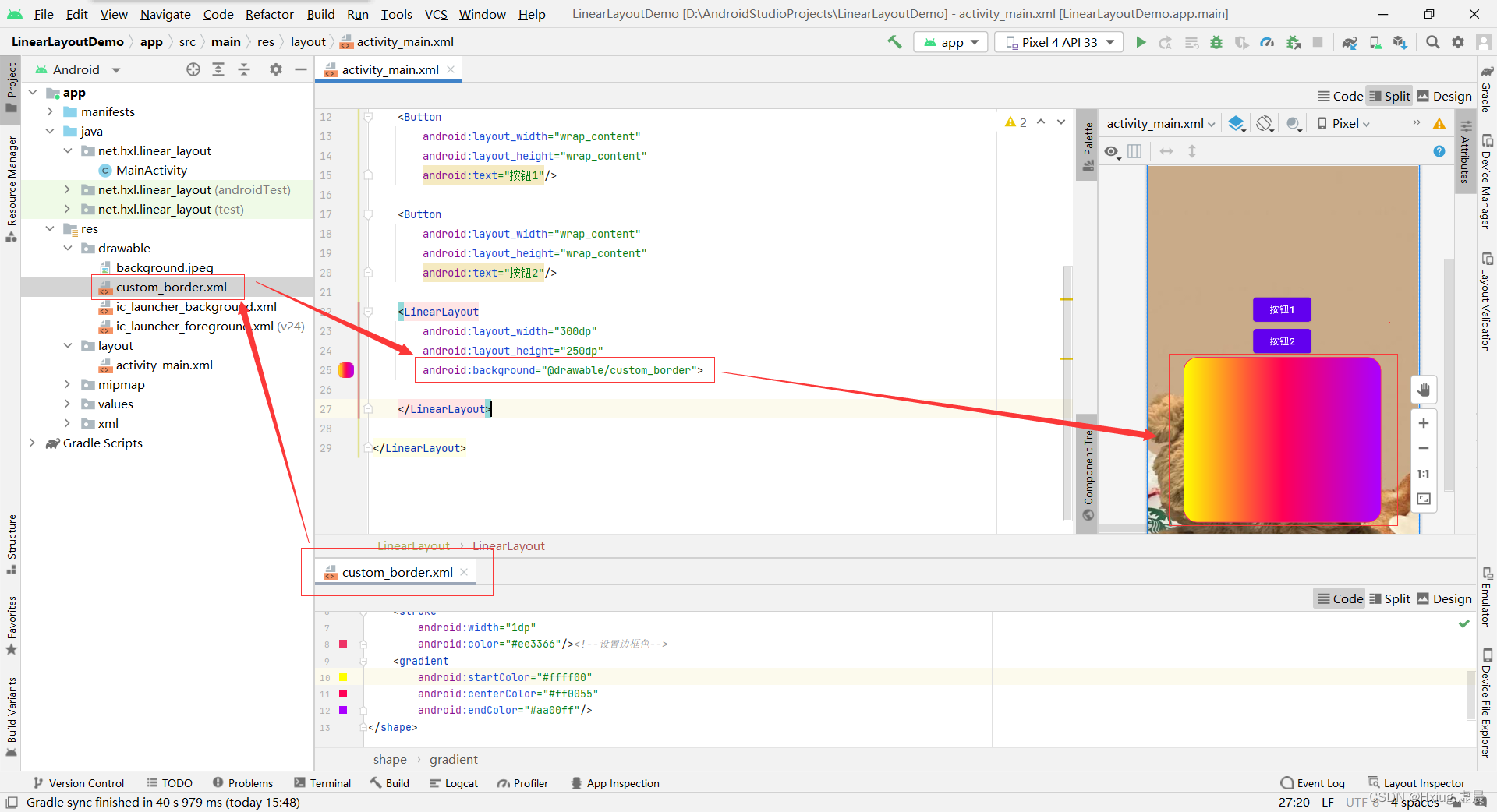Open the activity_main.xml preview file dropdown

1161,123
